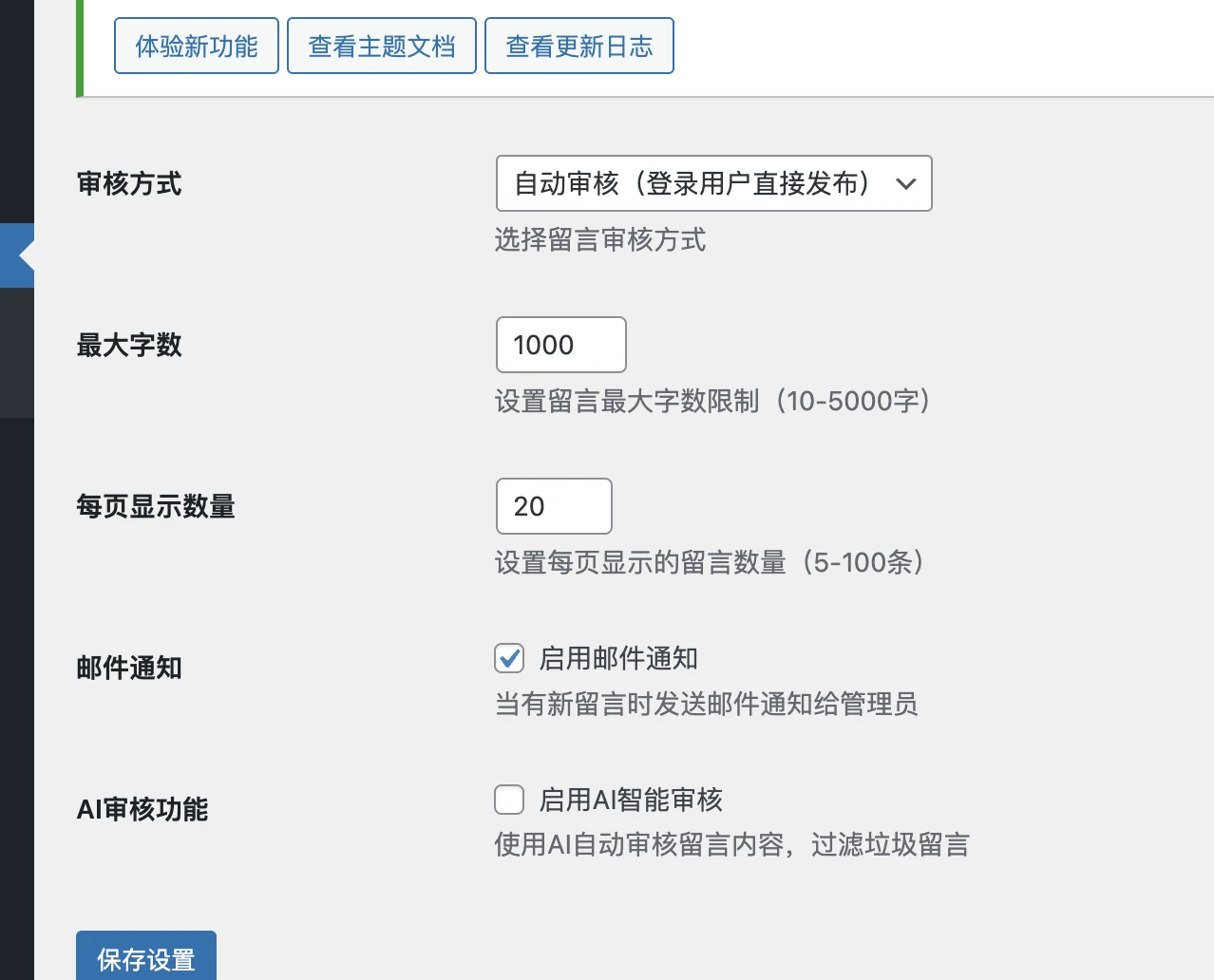Image resolution: width=1214 pixels, height=980 pixels.
Task: Click the AI审核功能 row label
Action: 142,809
